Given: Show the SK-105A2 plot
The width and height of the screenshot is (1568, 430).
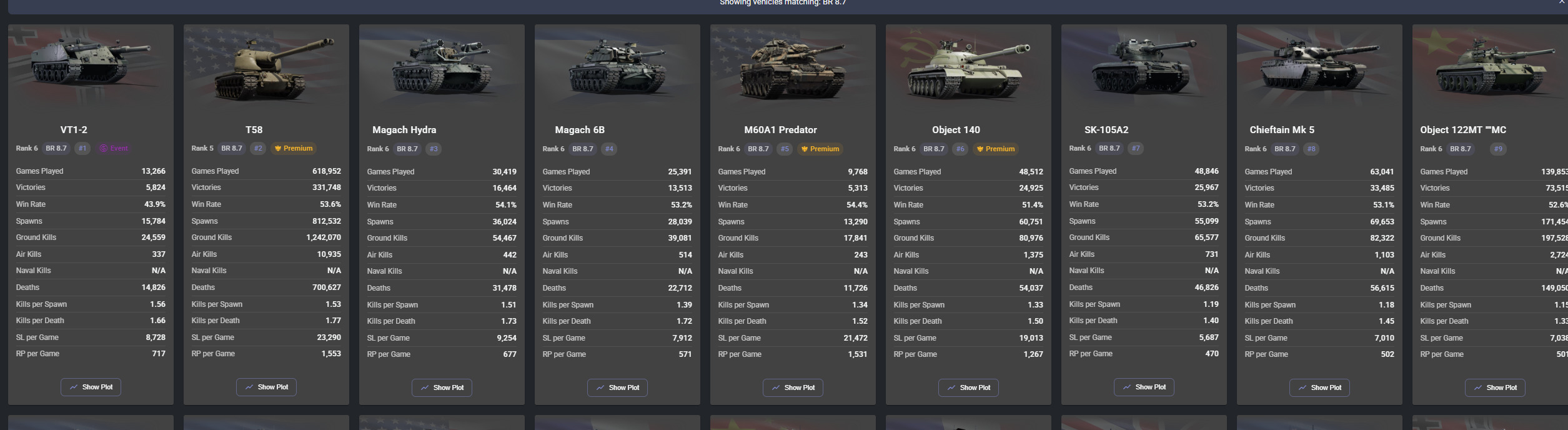Looking at the screenshot, I should click(x=1144, y=387).
